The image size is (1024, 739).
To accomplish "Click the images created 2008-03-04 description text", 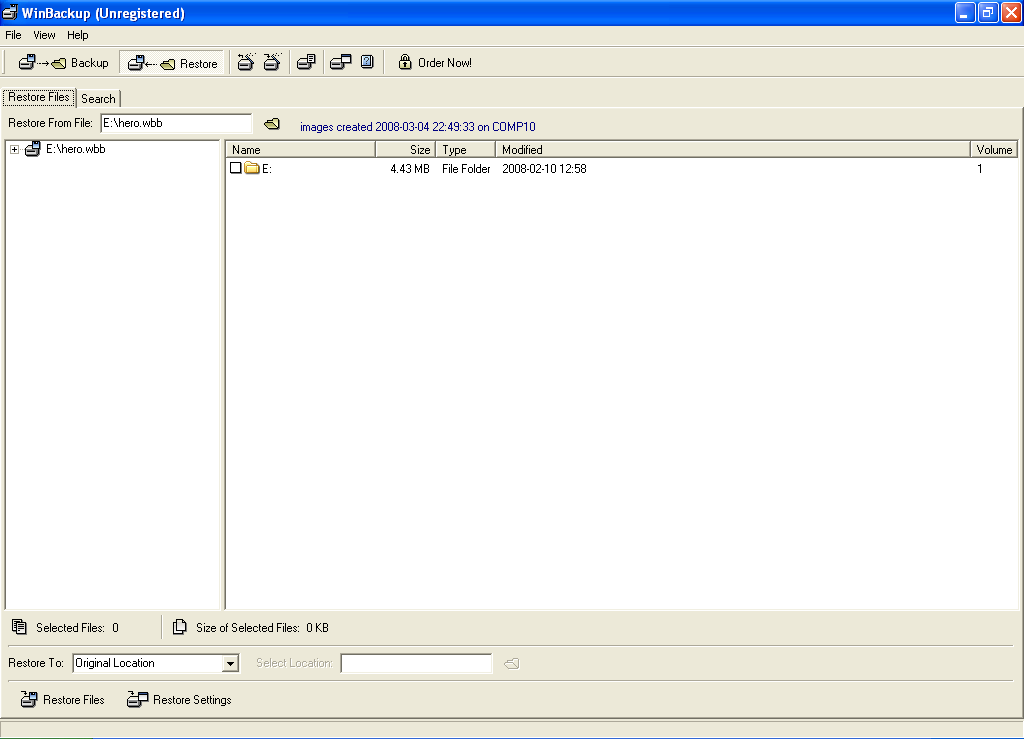I will tap(418, 127).
